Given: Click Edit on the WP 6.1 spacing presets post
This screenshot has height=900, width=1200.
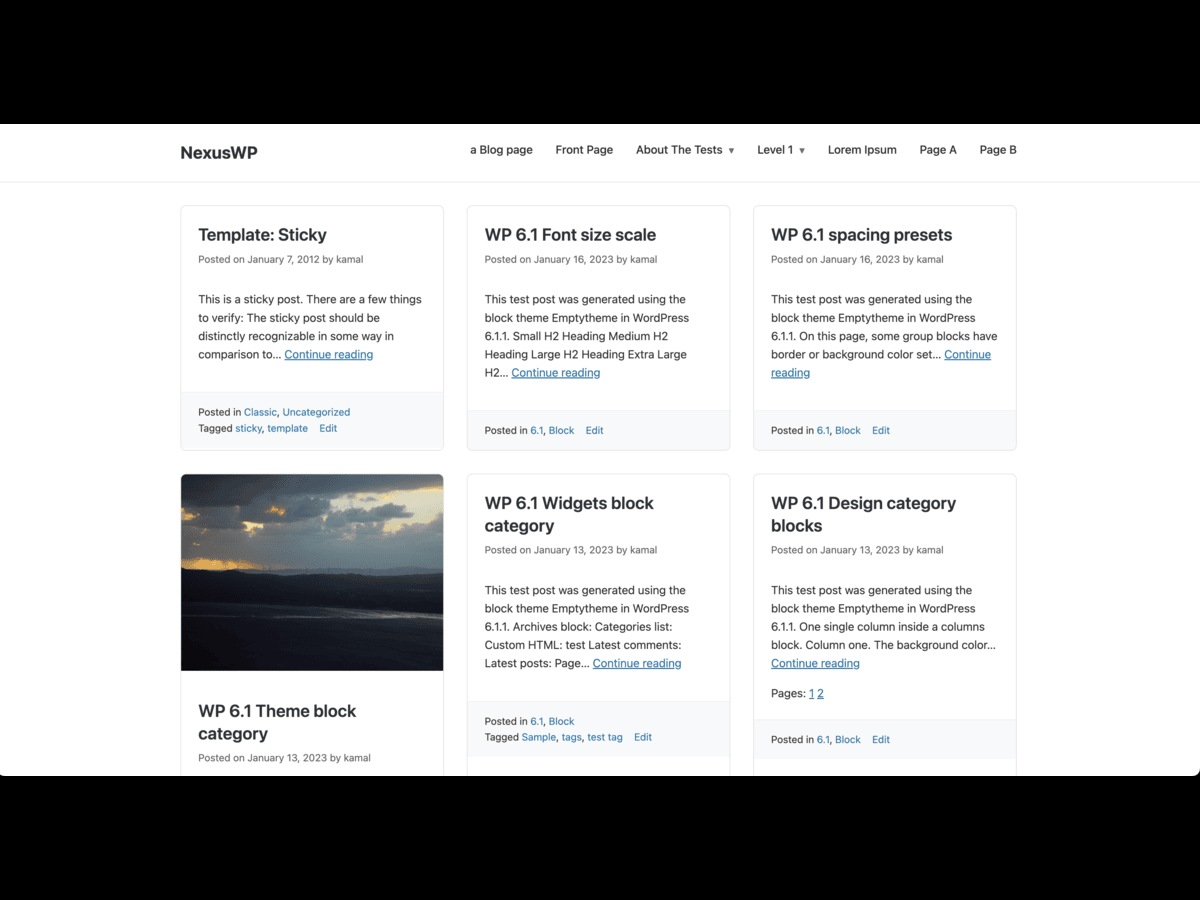Looking at the screenshot, I should click(880, 430).
